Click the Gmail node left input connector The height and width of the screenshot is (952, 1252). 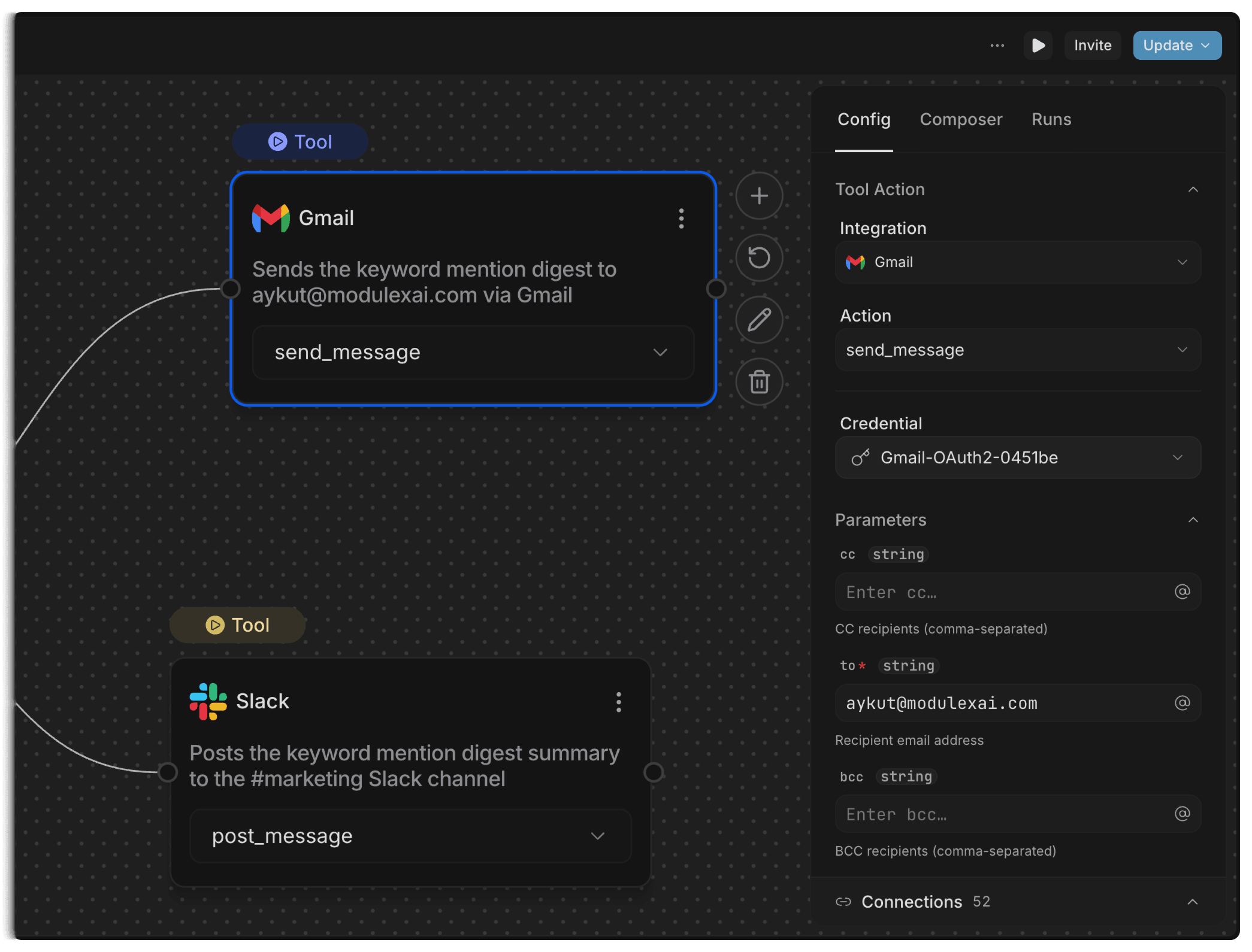pyautogui.click(x=231, y=289)
